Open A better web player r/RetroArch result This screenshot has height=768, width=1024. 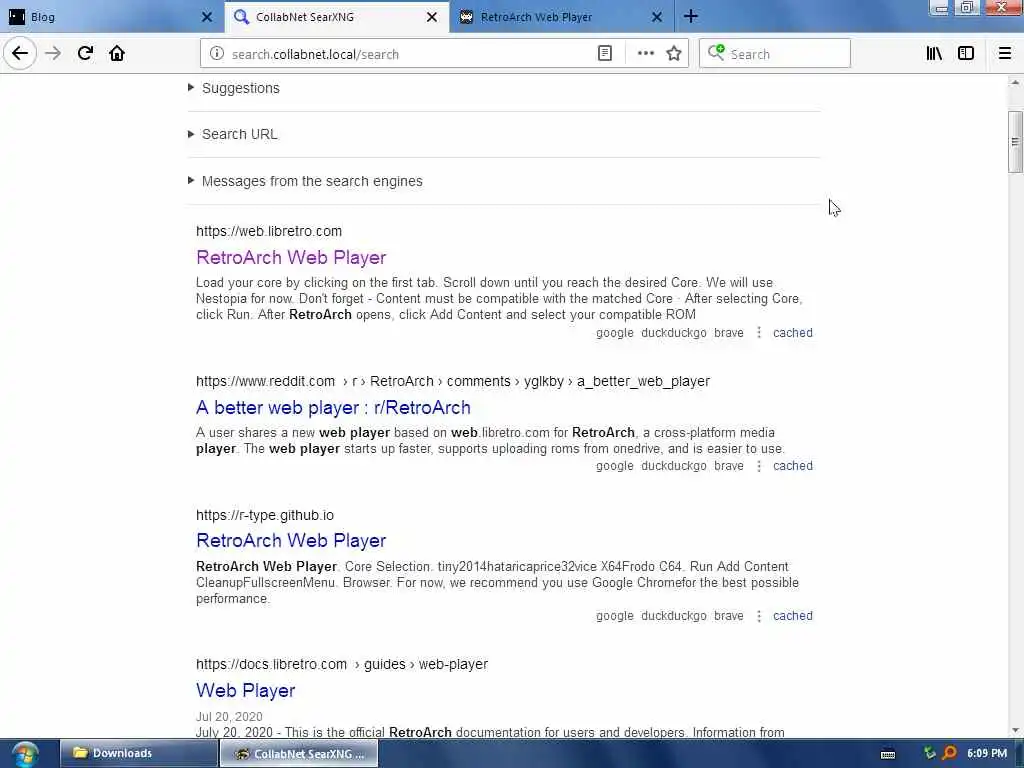[333, 408]
